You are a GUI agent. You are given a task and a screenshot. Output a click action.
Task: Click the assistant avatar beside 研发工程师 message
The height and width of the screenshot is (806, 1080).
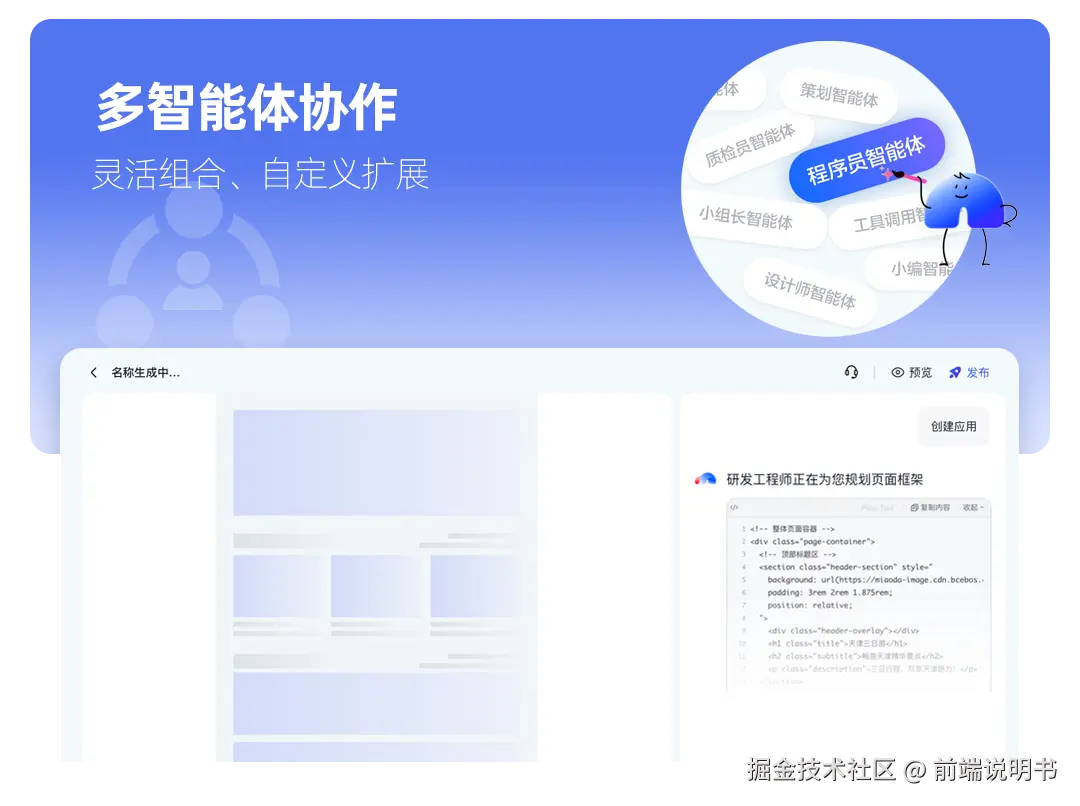point(705,479)
